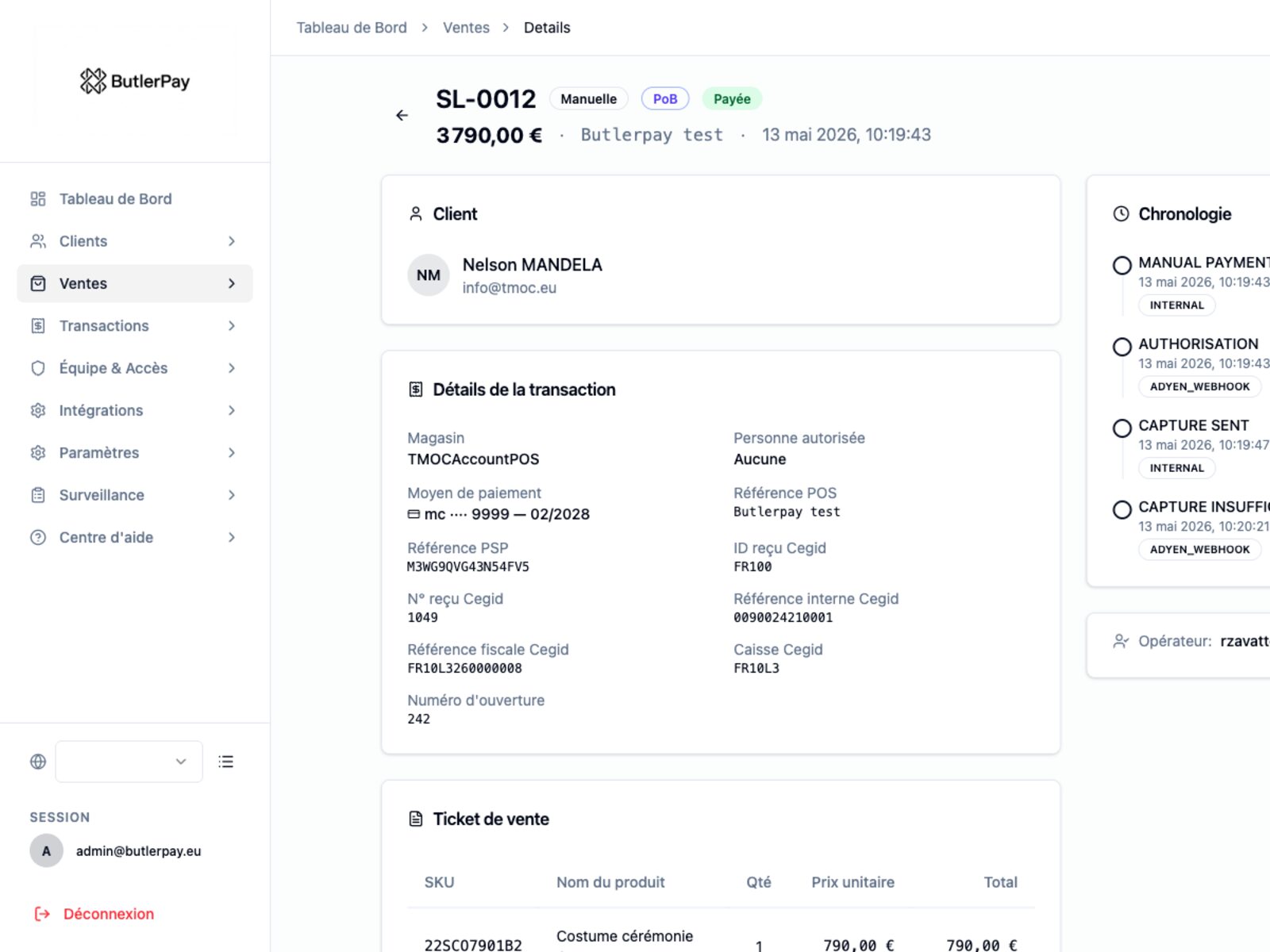Image resolution: width=1270 pixels, height=952 pixels.
Task: Select Clients in the sidebar
Action: click(135, 241)
